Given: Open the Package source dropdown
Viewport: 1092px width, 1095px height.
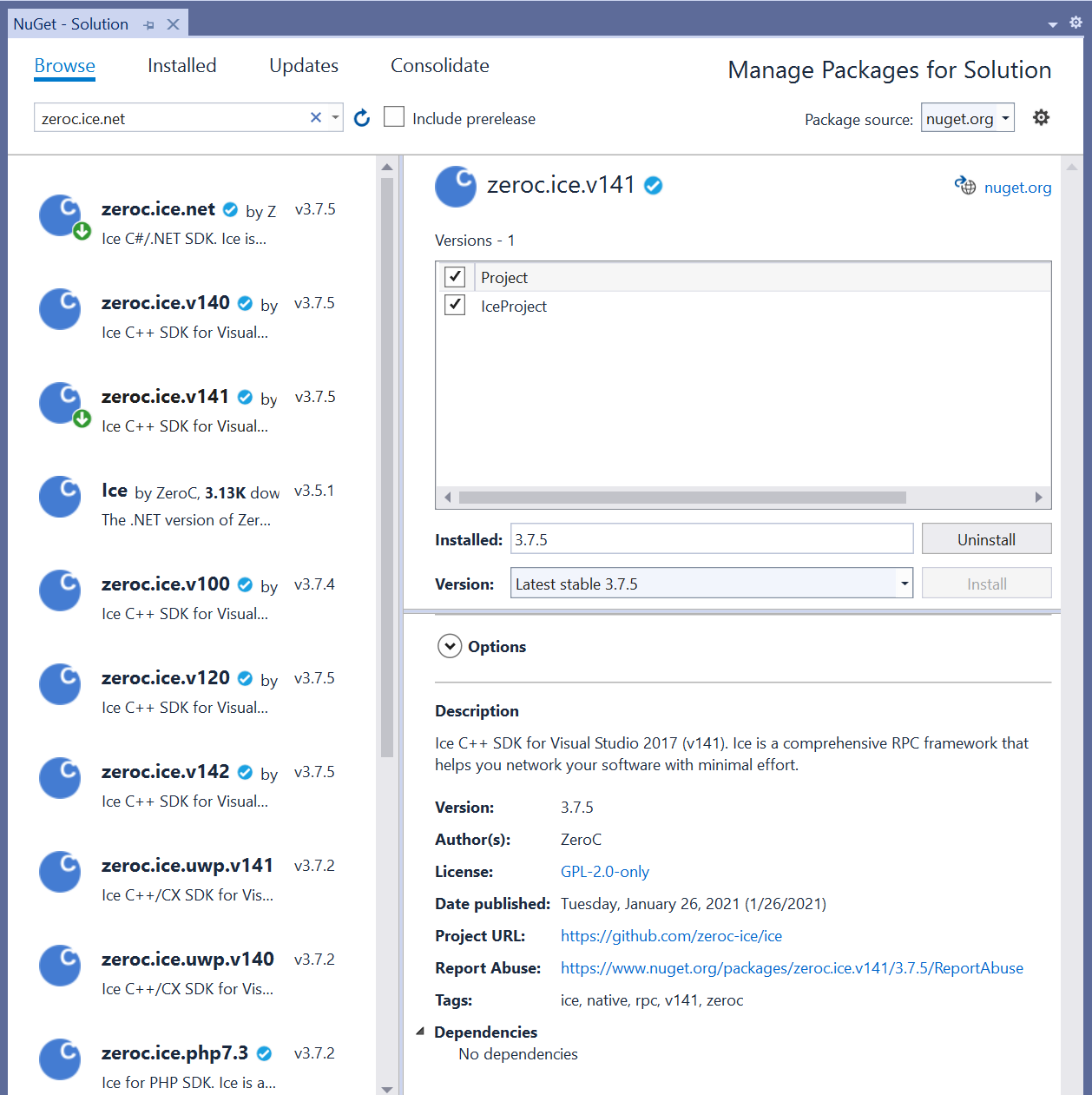Looking at the screenshot, I should pyautogui.click(x=967, y=118).
